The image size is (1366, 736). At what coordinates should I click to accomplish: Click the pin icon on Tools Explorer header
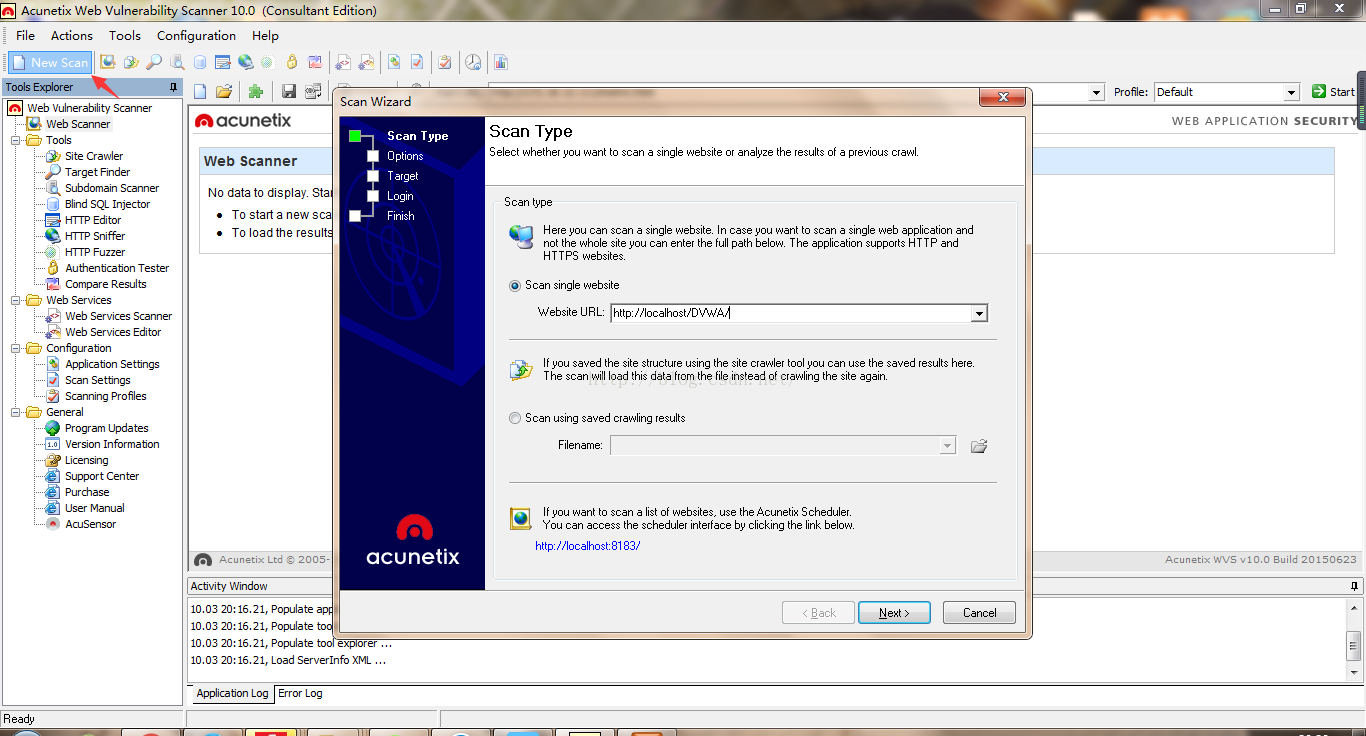[174, 88]
